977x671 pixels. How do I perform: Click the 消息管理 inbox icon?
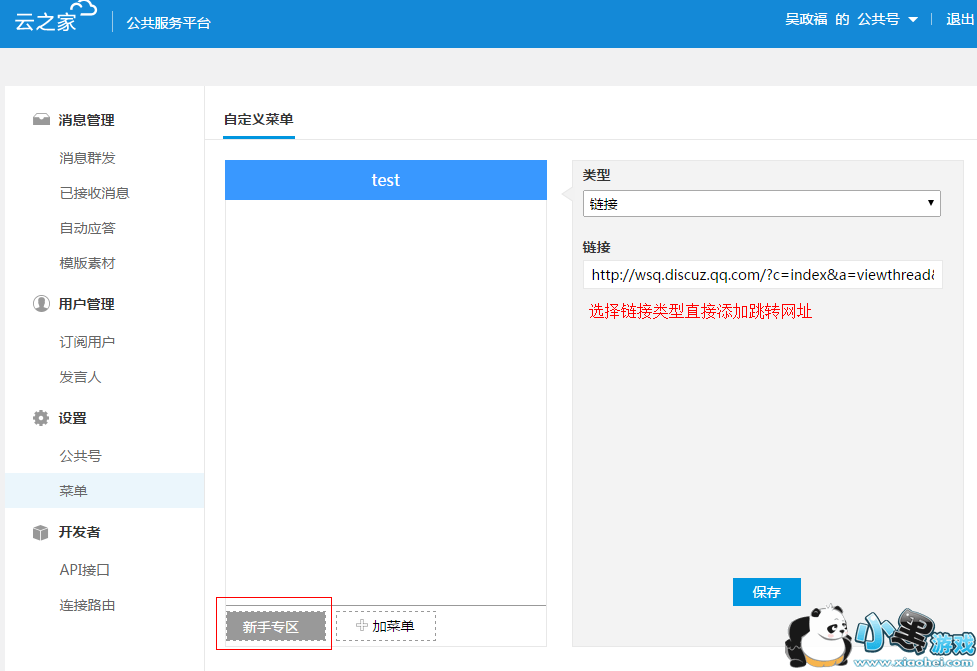pyautogui.click(x=41, y=120)
